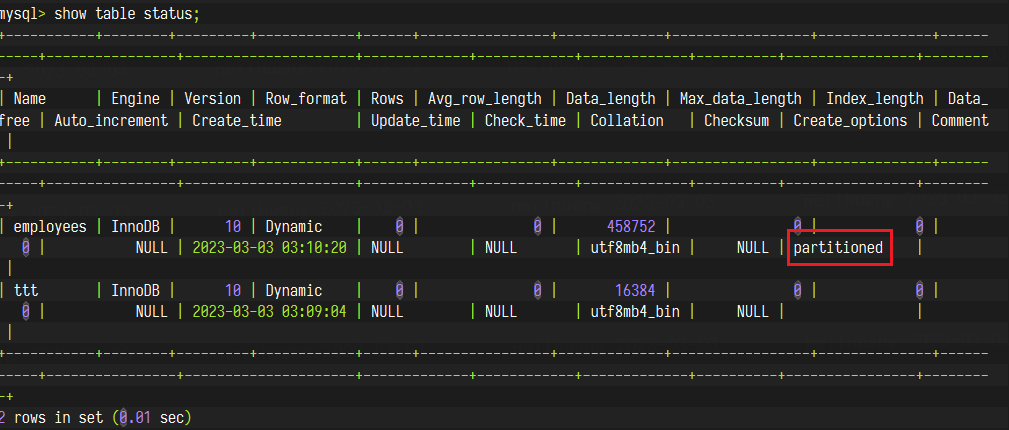Select the "Engine" column header
1009x430 pixels.
pyautogui.click(x=135, y=99)
